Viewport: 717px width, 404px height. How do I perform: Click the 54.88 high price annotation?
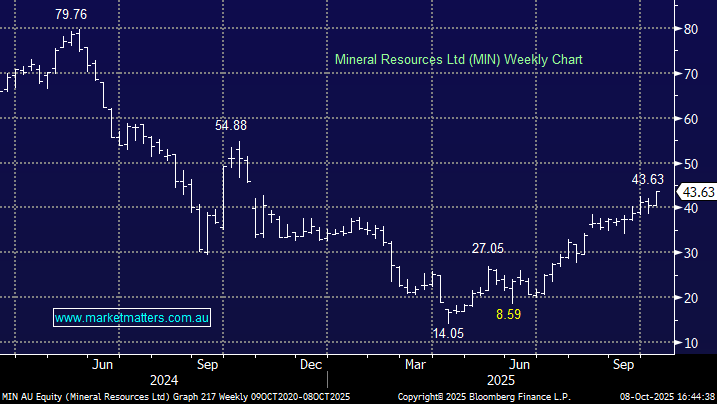click(231, 126)
